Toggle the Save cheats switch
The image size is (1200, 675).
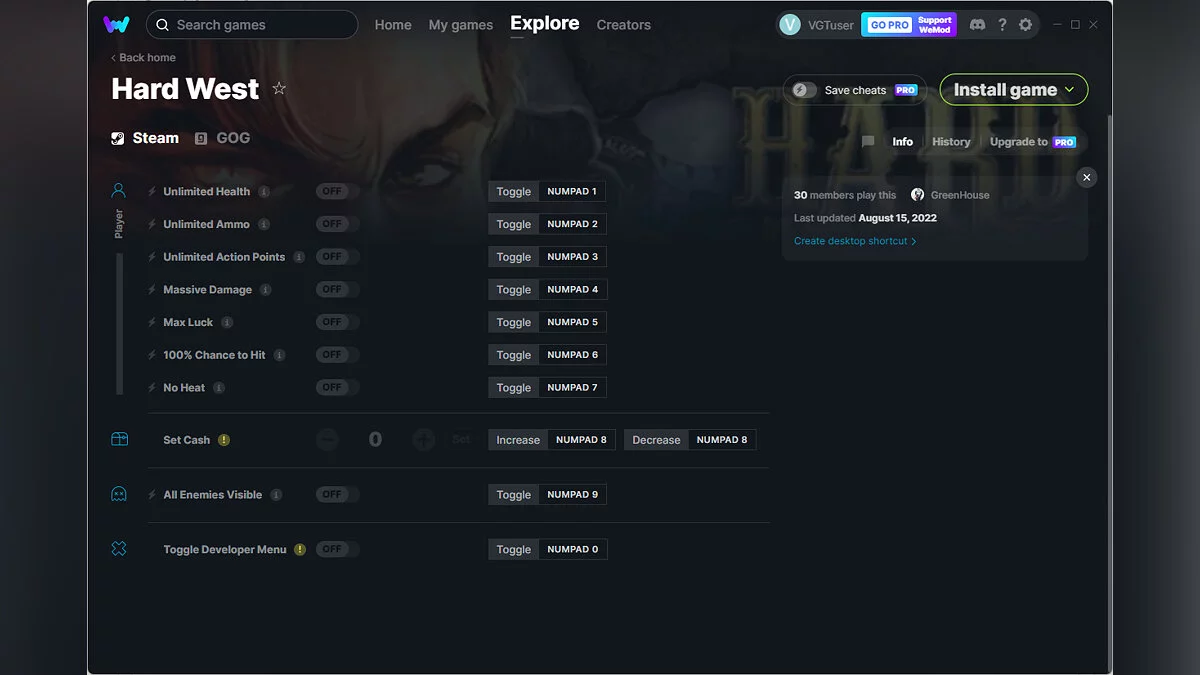pyautogui.click(x=805, y=90)
